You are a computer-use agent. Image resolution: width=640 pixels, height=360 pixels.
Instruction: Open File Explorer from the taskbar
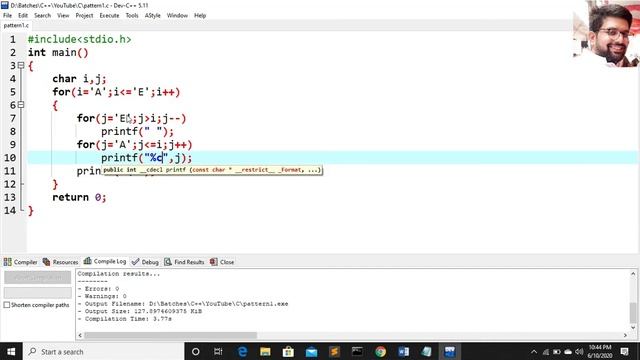[x=265, y=351]
